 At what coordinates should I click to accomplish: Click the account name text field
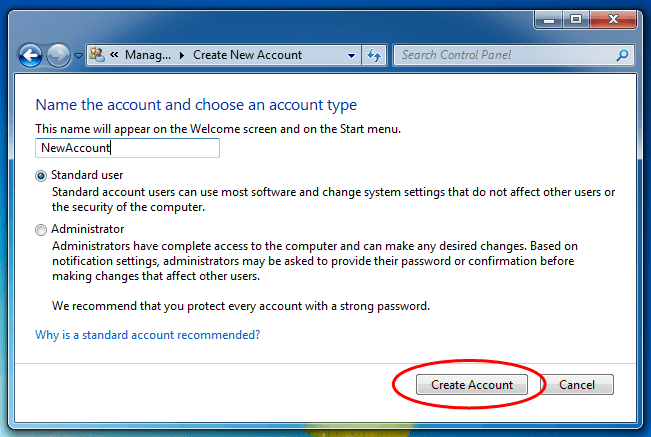click(127, 148)
